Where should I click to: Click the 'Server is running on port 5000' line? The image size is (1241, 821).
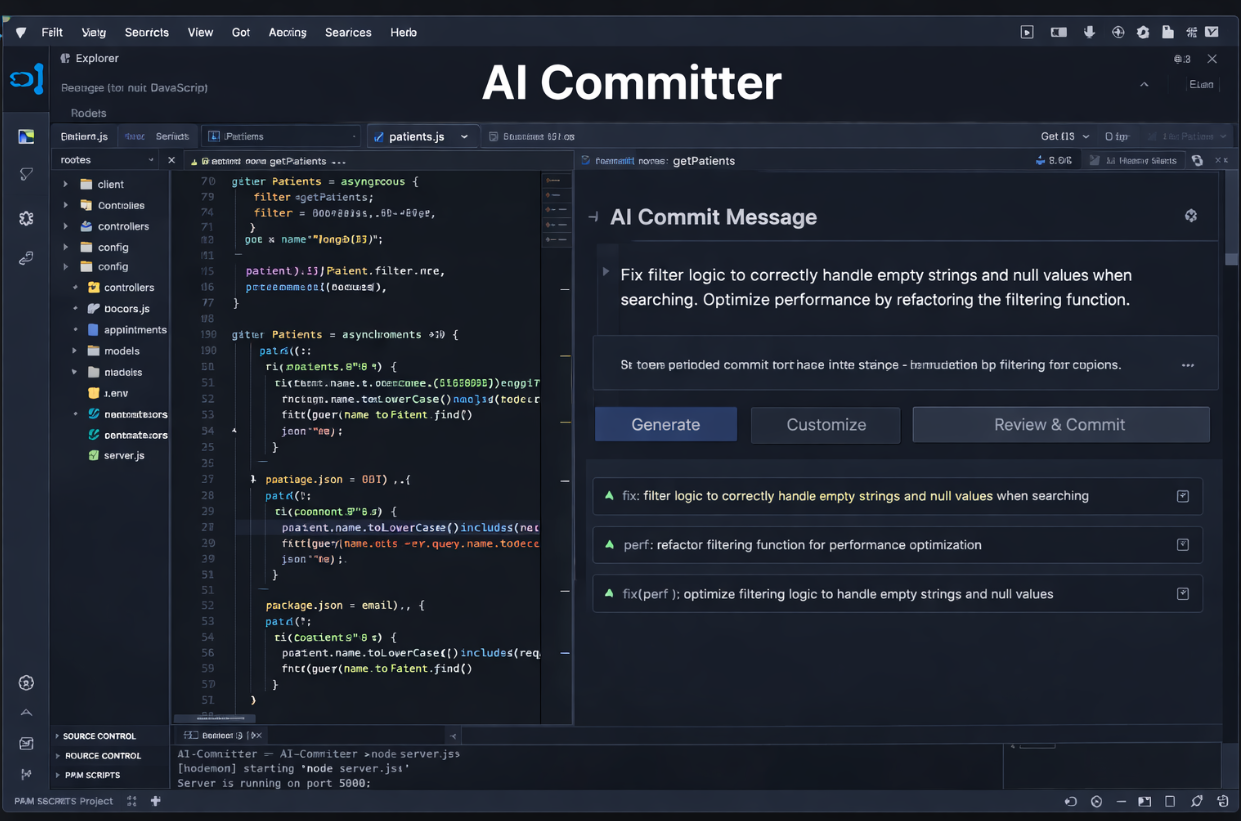point(274,783)
